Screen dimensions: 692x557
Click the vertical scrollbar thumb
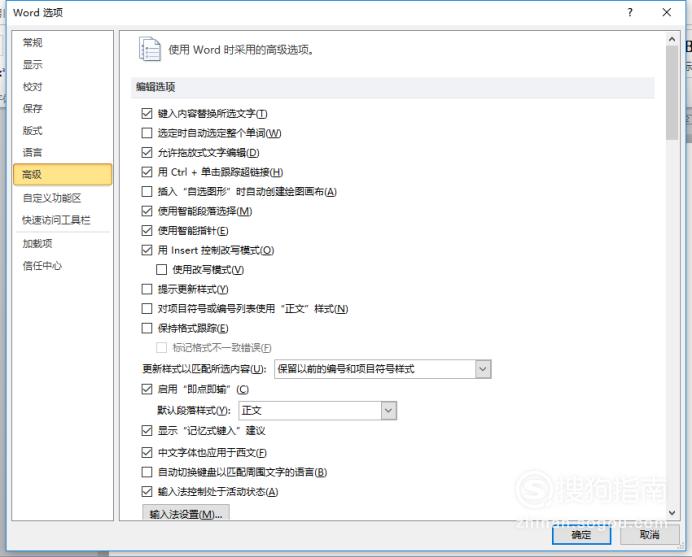pos(672,92)
